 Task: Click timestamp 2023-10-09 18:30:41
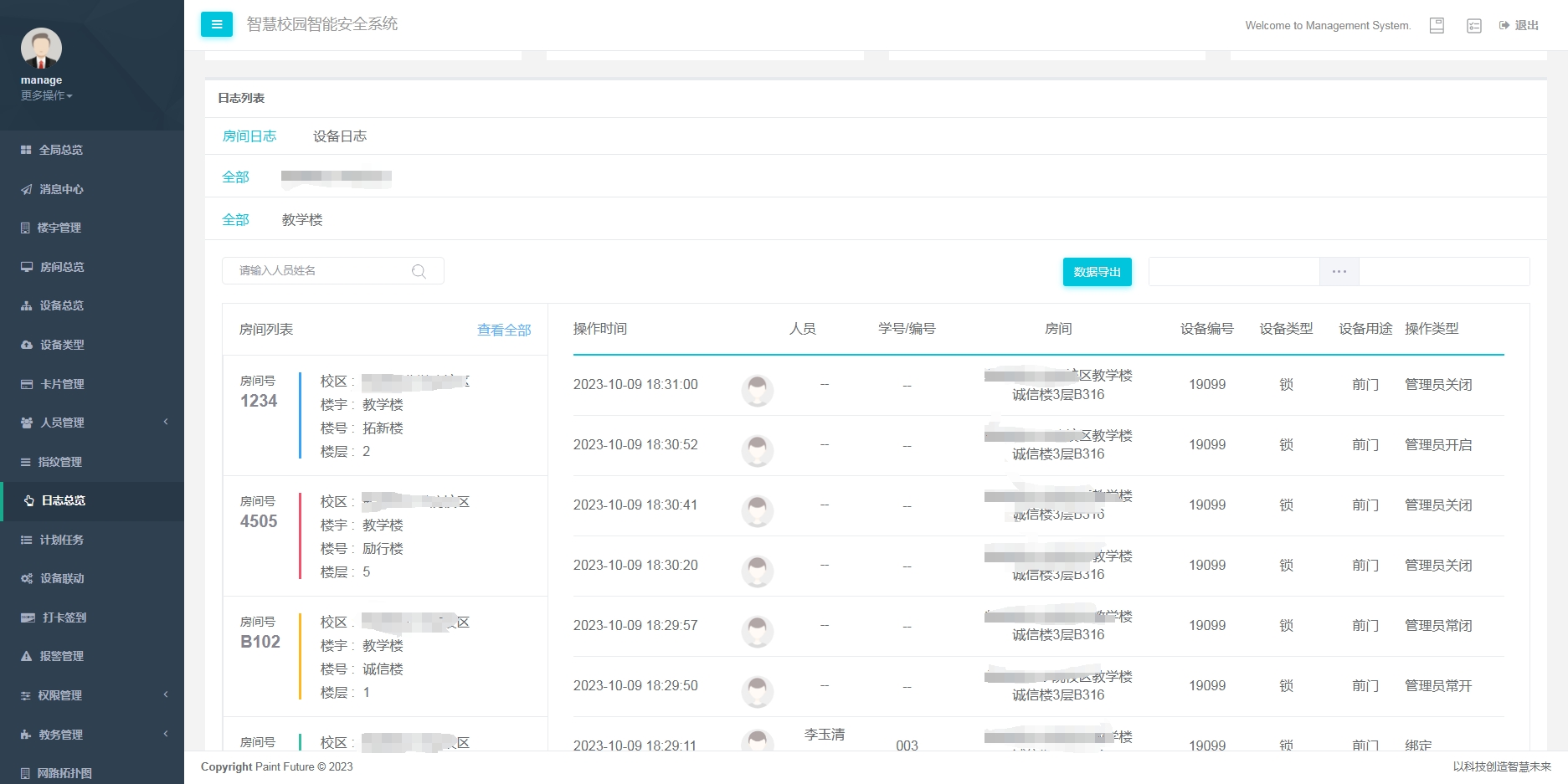(x=635, y=505)
